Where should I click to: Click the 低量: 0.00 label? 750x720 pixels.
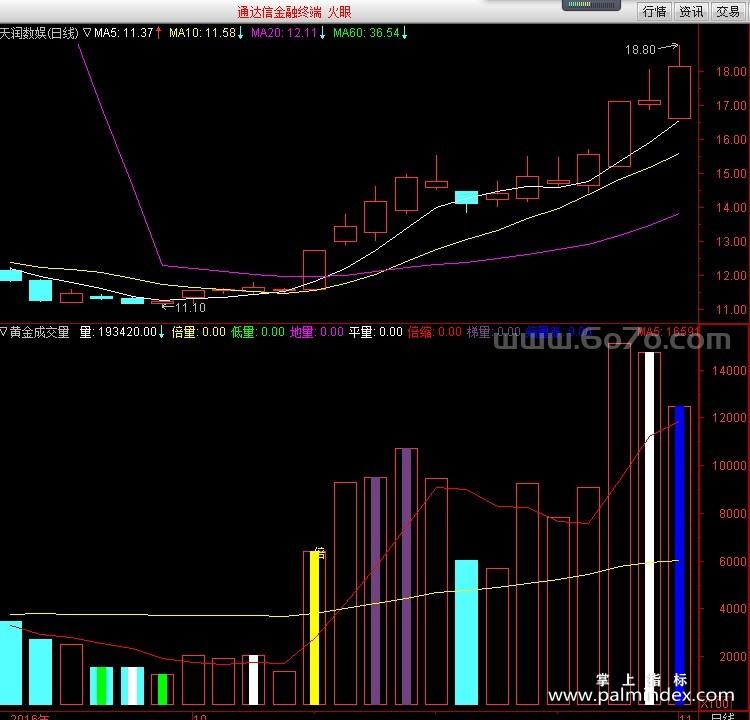point(258,332)
